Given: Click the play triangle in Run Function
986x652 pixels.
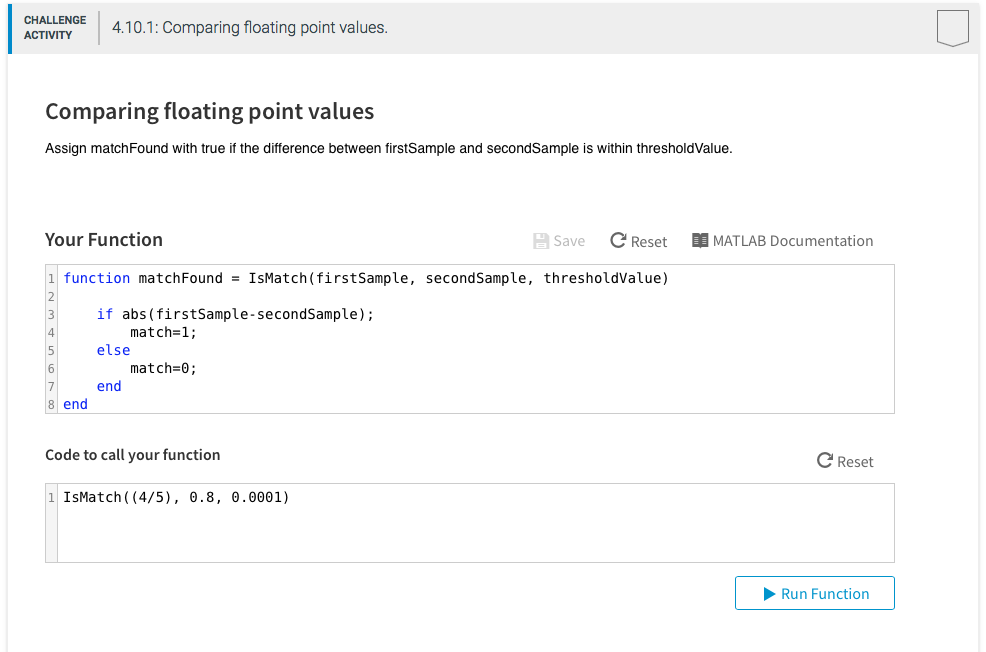Looking at the screenshot, I should pos(769,592).
